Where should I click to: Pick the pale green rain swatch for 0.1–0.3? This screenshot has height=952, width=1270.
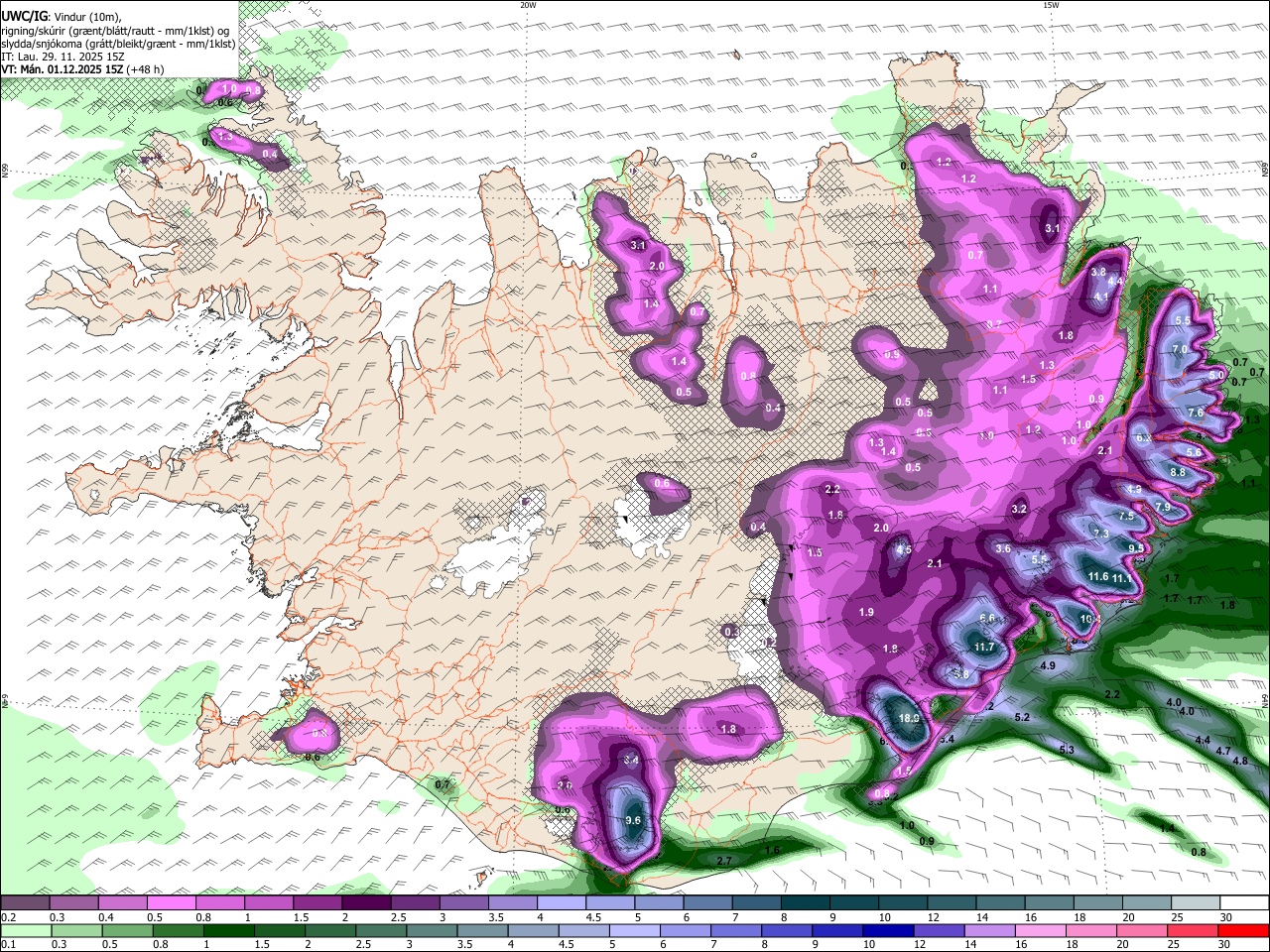26,930
